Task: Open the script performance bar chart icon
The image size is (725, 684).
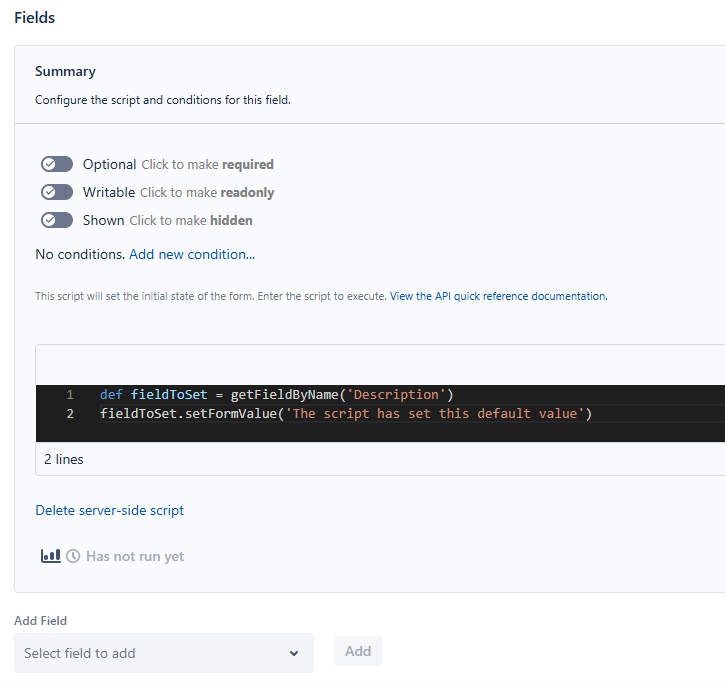Action: (x=50, y=555)
